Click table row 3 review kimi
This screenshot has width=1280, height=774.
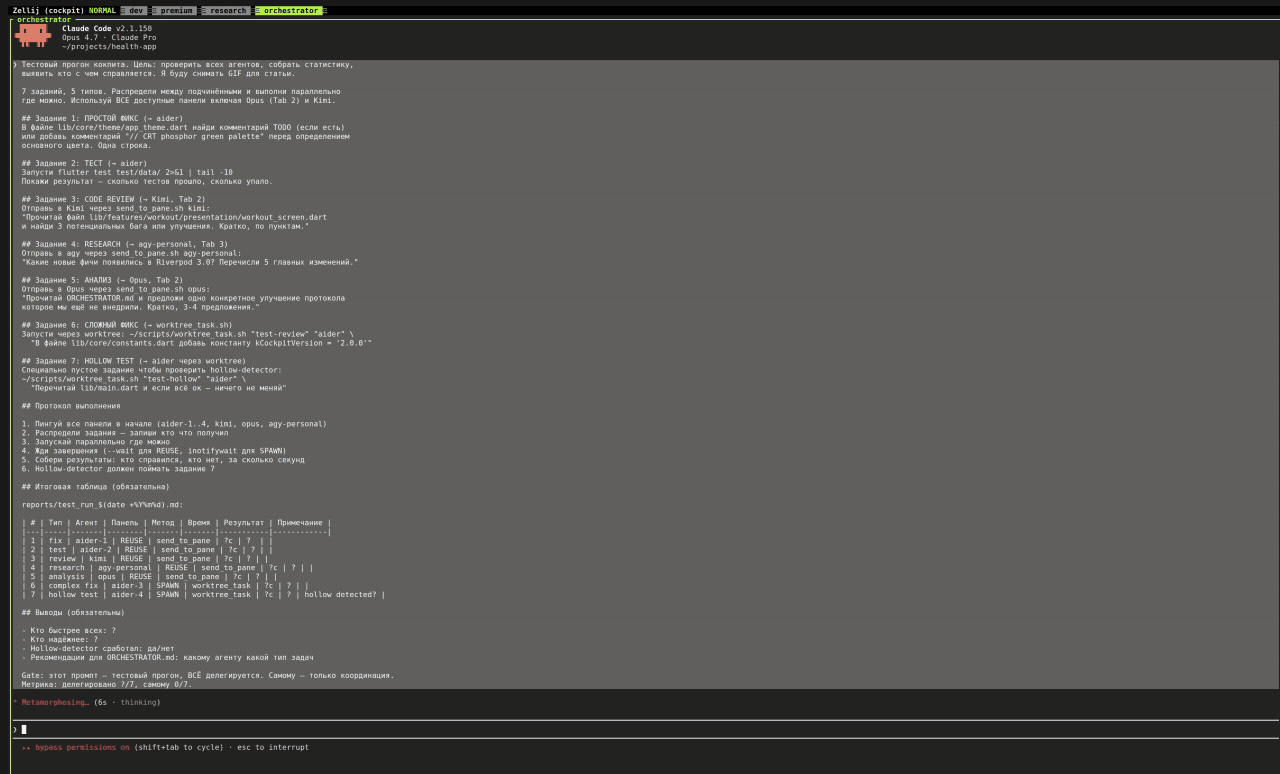click(145, 559)
